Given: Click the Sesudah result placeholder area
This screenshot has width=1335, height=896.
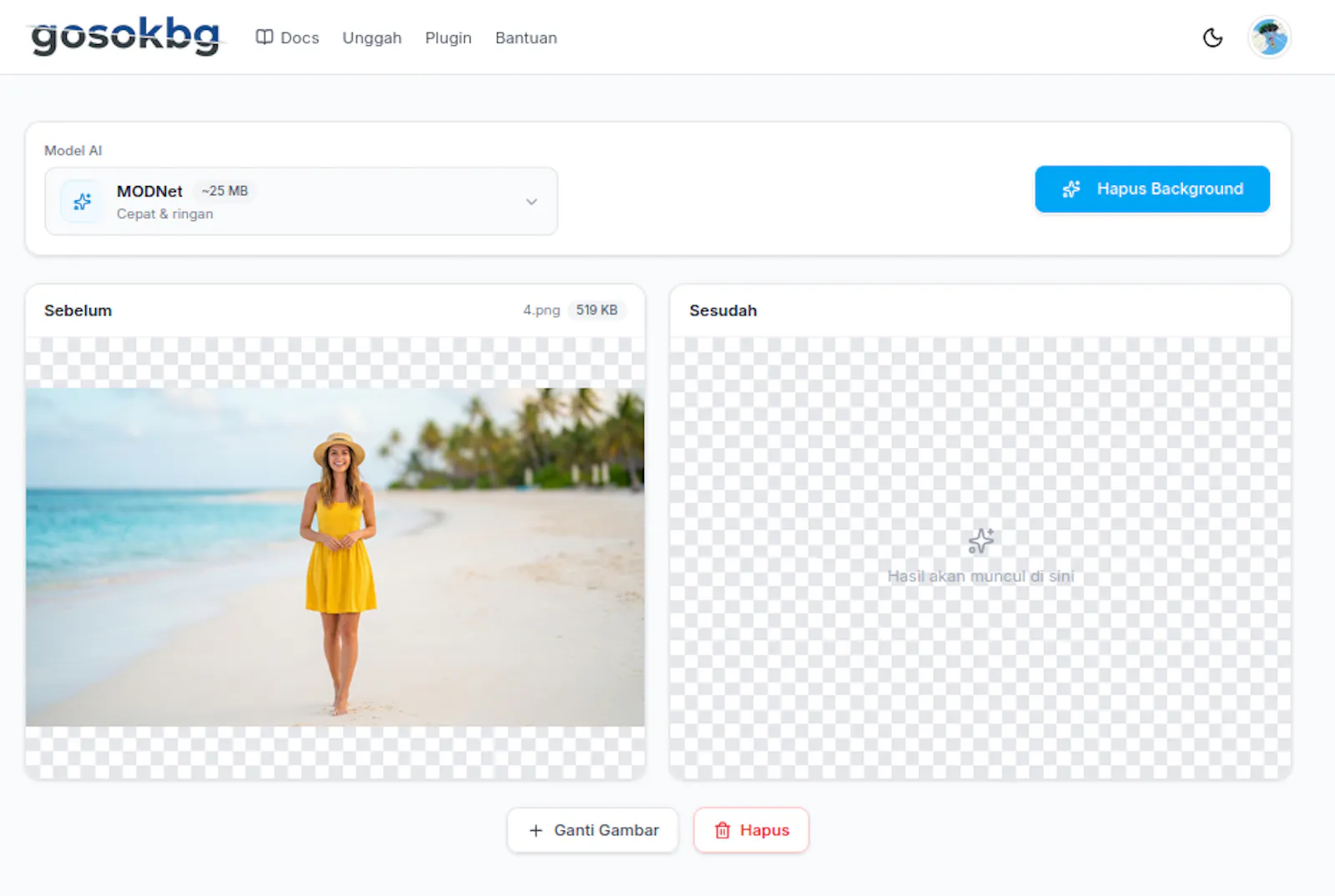Looking at the screenshot, I should click(980, 558).
